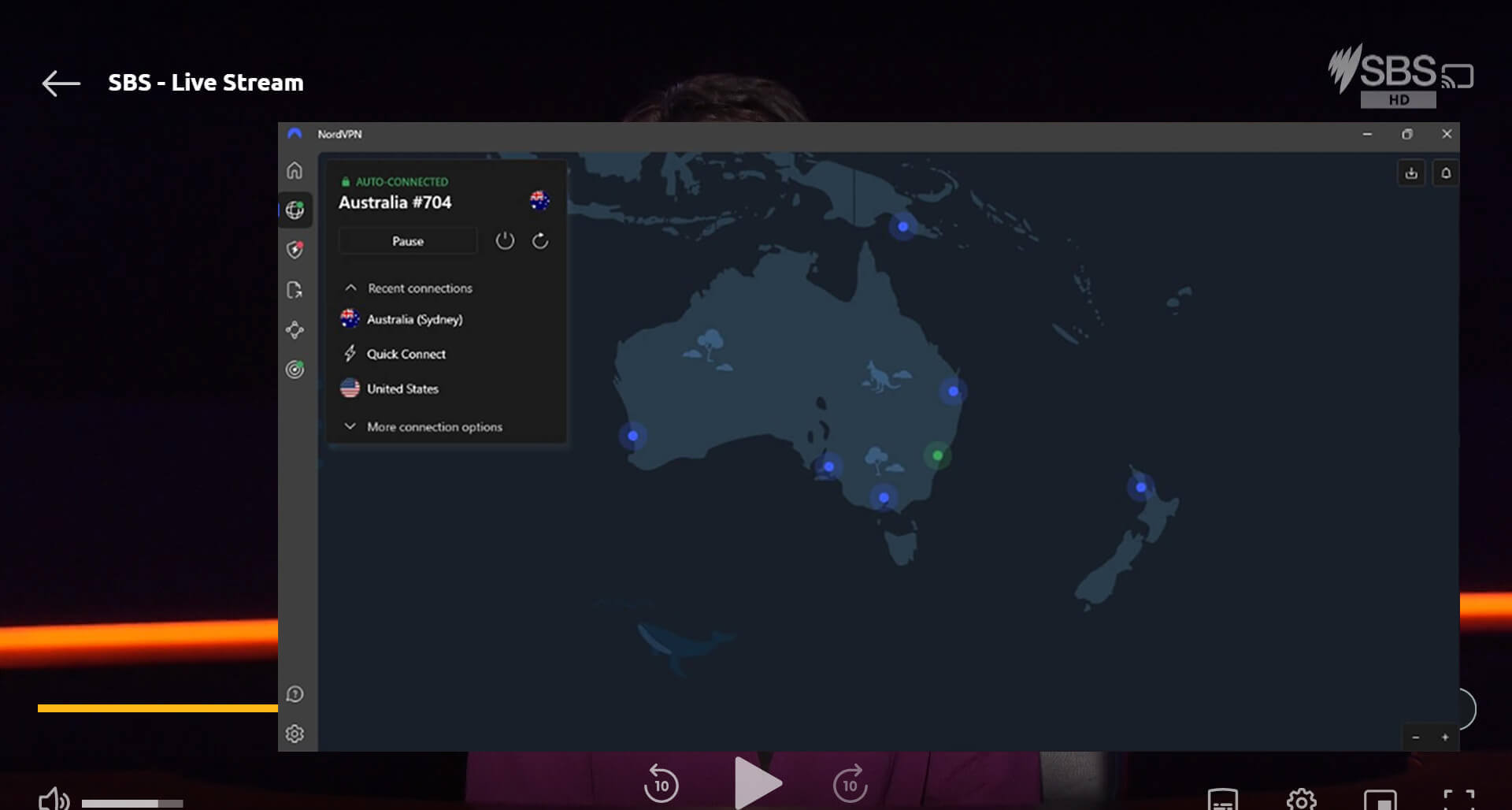Zoom in the map with plus button
Screen dimensions: 1512x810
[x=1445, y=738]
